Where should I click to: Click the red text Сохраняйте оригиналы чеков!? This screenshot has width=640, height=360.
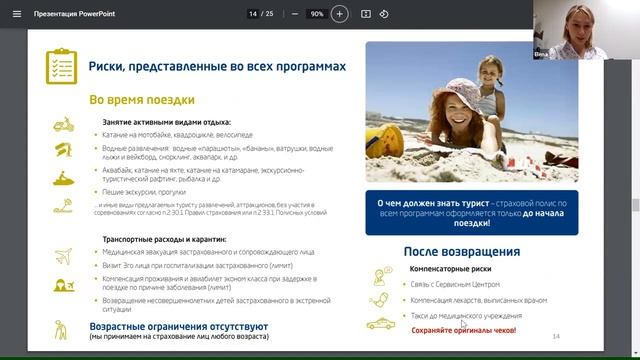(x=464, y=330)
